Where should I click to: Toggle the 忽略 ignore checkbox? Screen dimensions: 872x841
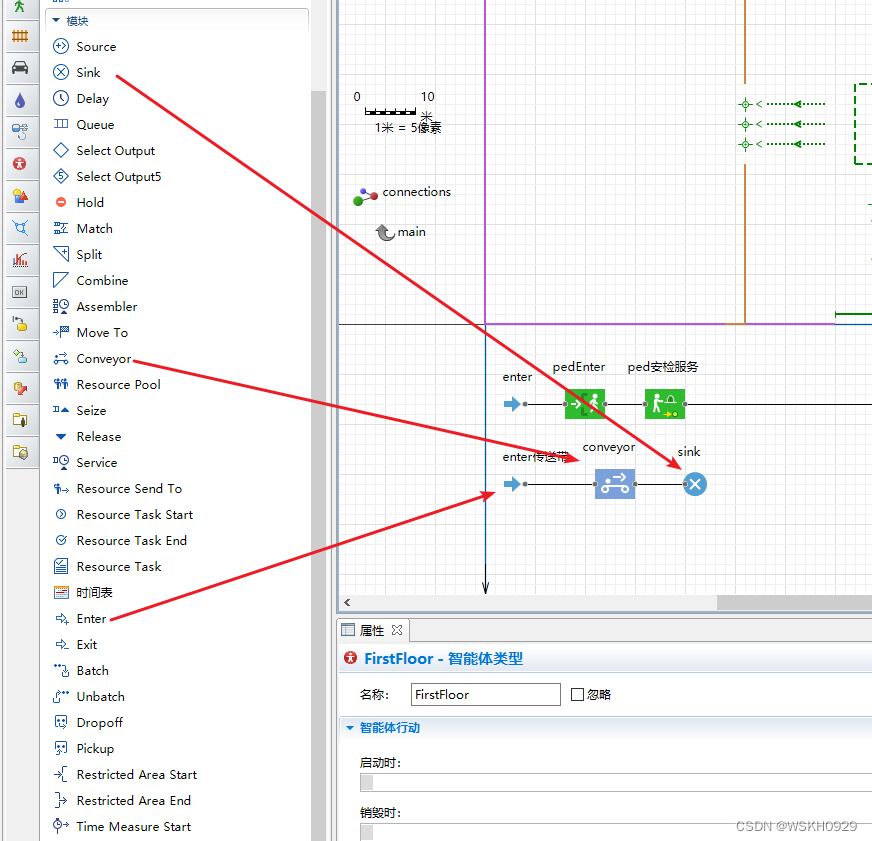[577, 694]
